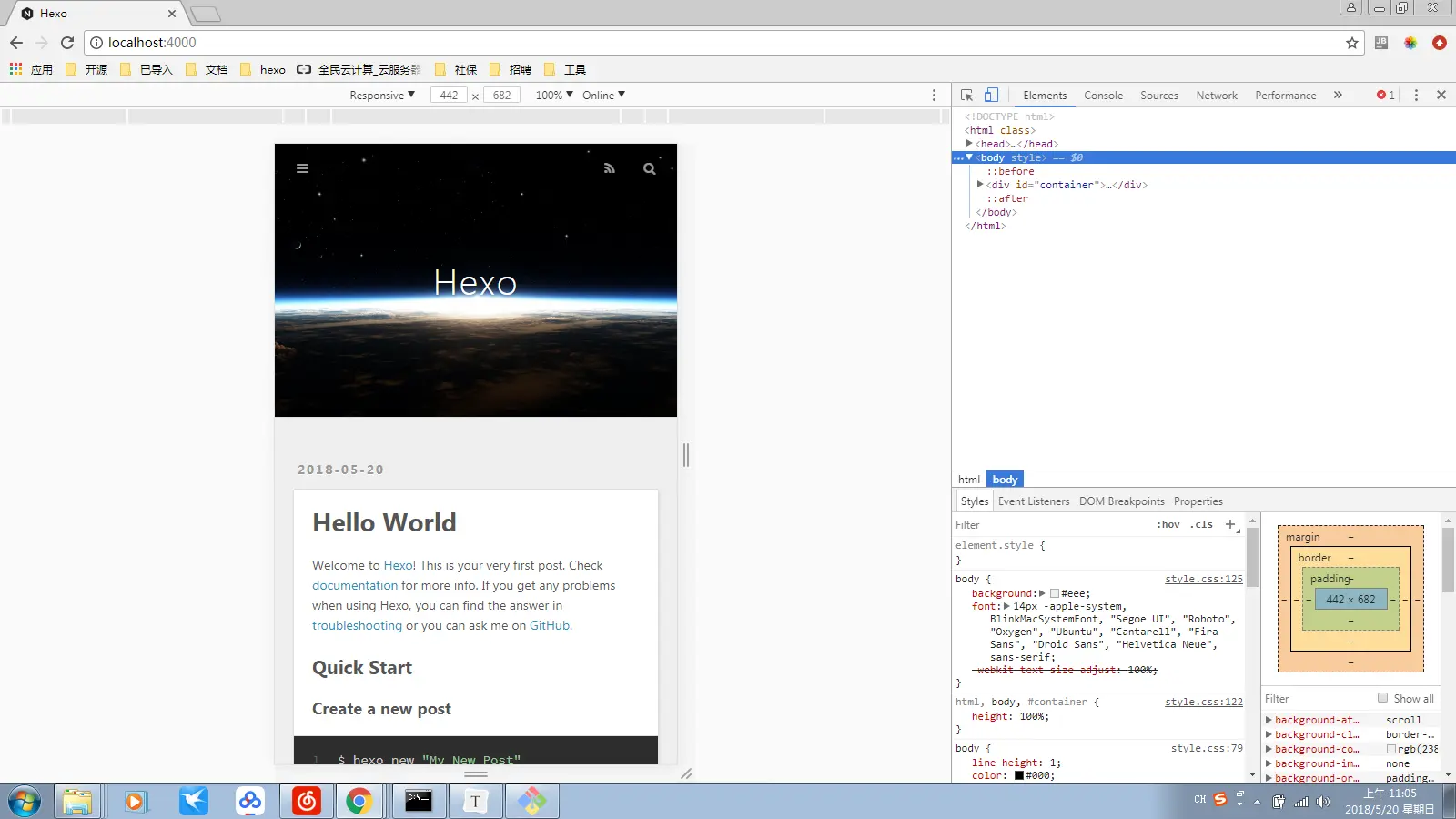Switch to the Console tab

coord(1103,95)
